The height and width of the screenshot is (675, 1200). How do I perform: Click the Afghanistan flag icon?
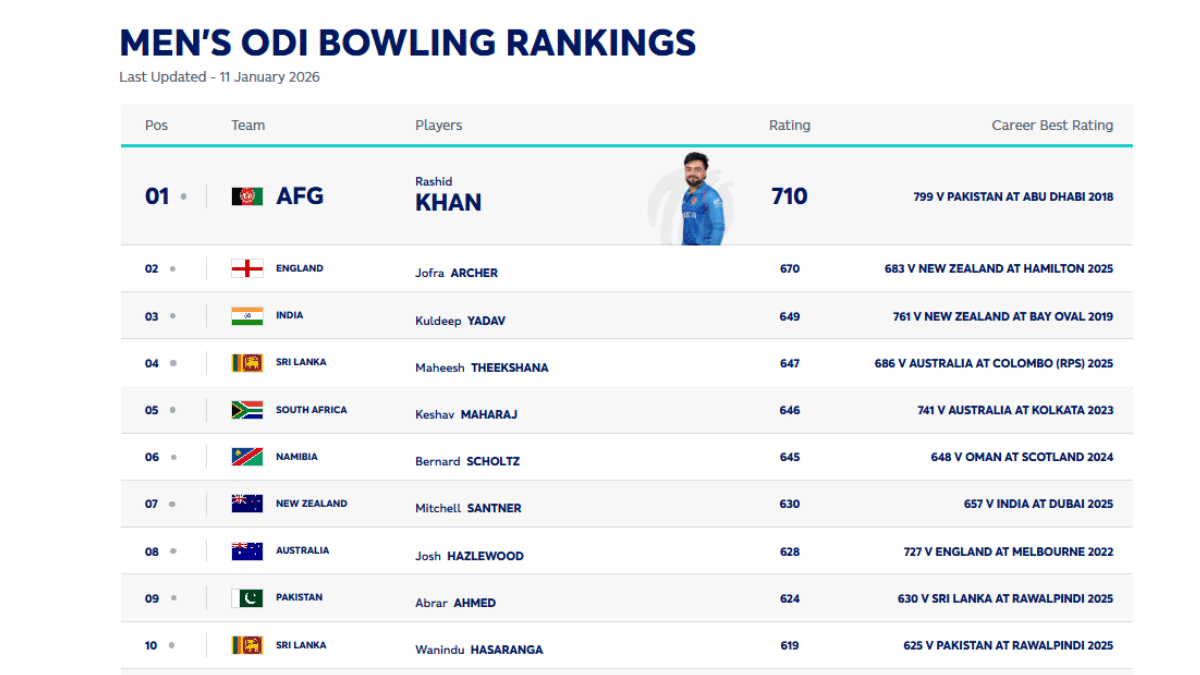(247, 196)
